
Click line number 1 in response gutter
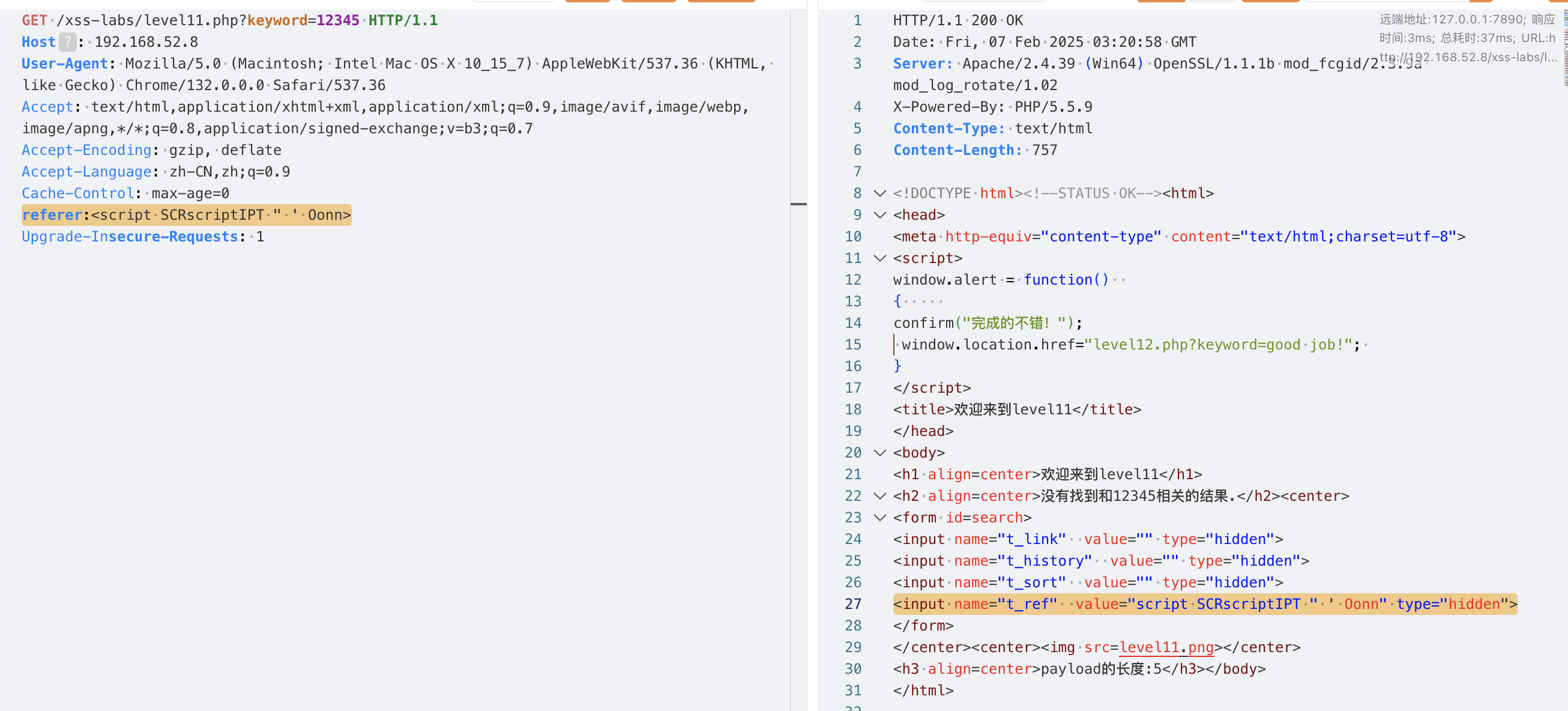(x=857, y=20)
